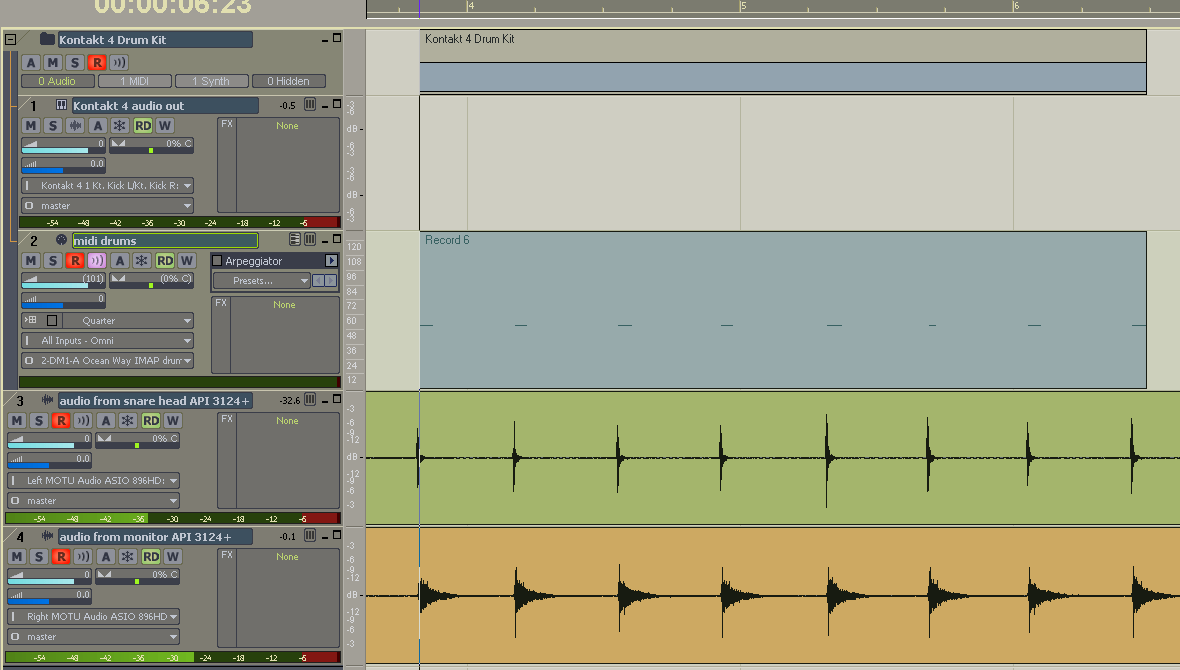
Task: Enable Write automation on audio from monitor track
Action: [x=172, y=557]
